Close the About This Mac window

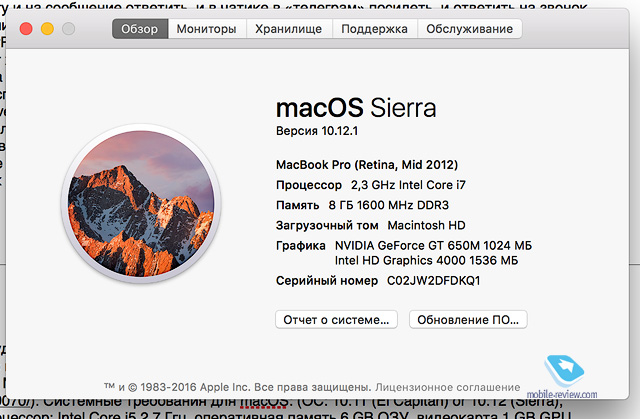[26, 29]
